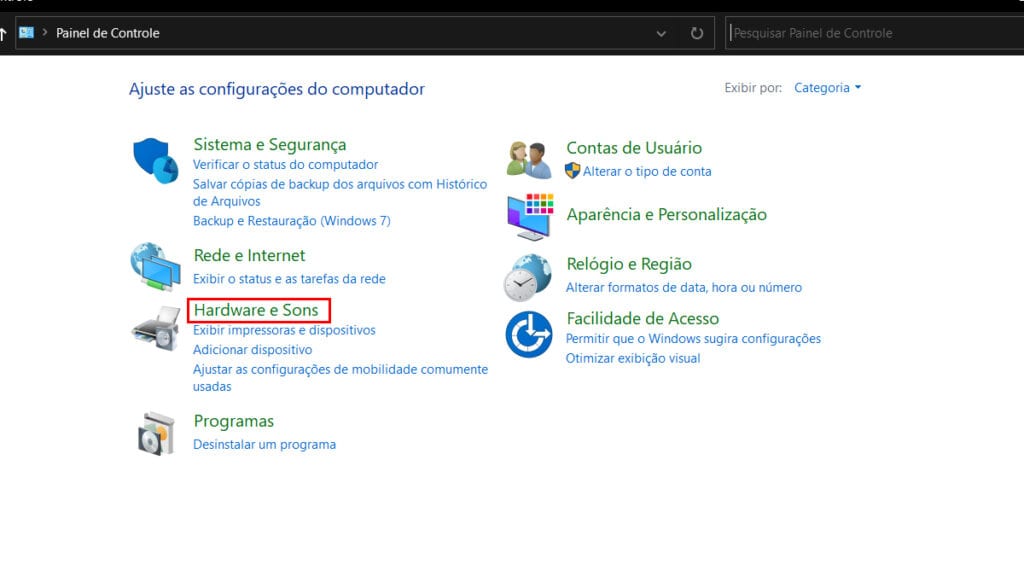This screenshot has width=1024, height=576.
Task: Open Contas de Usuário category
Action: (634, 148)
